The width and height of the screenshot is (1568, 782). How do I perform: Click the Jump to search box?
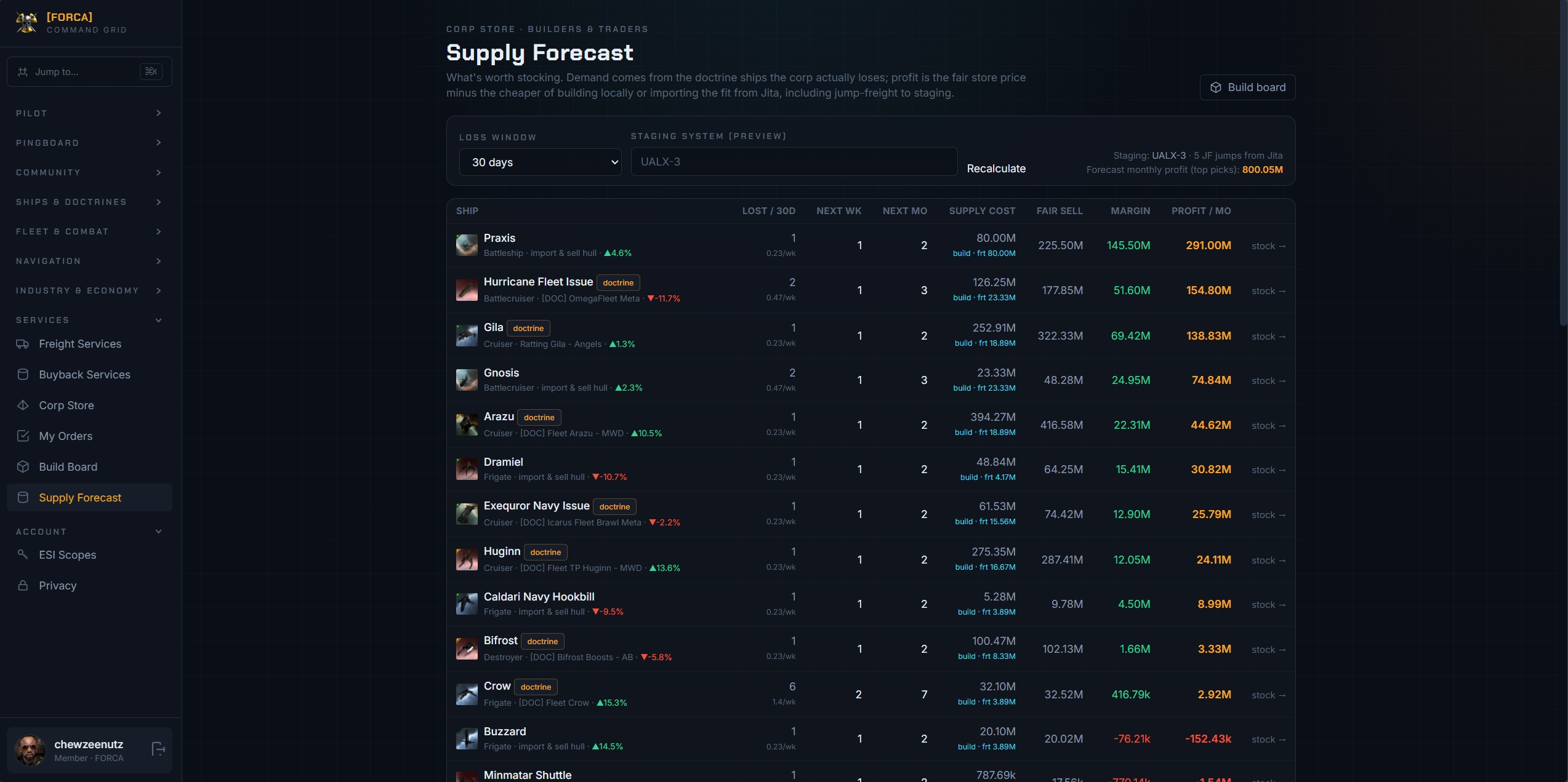(89, 72)
